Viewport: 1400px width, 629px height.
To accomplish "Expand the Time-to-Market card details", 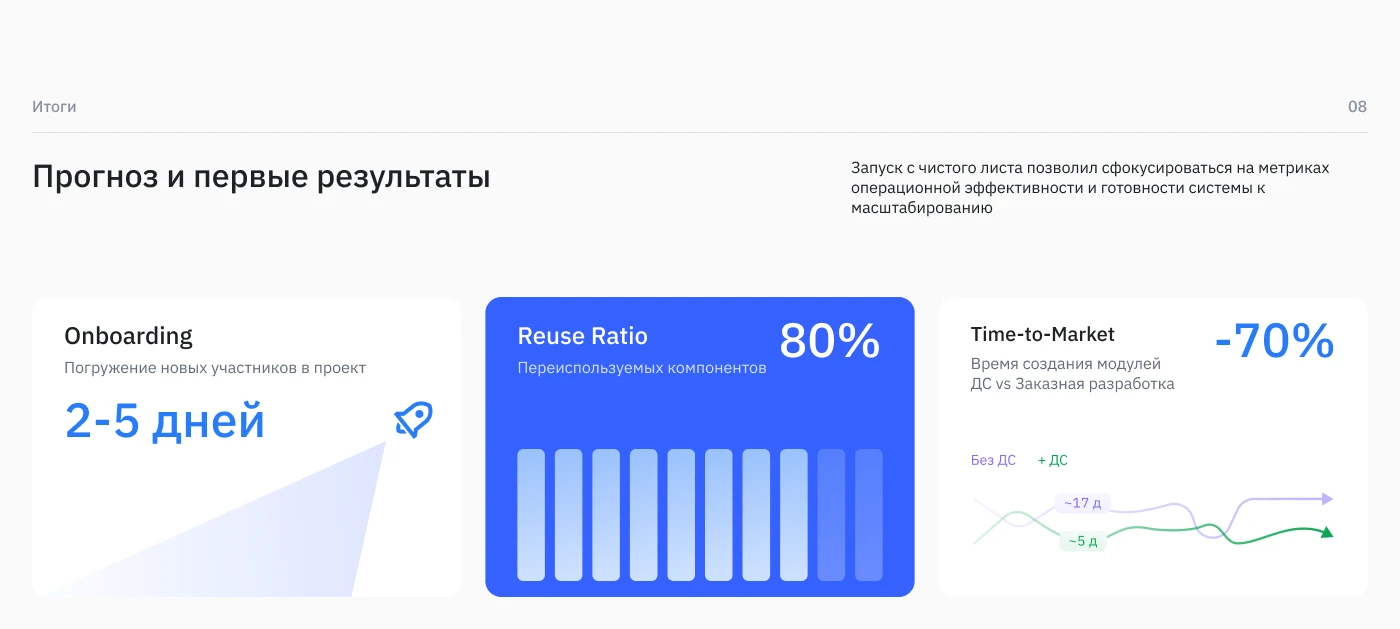I will click(x=1153, y=446).
